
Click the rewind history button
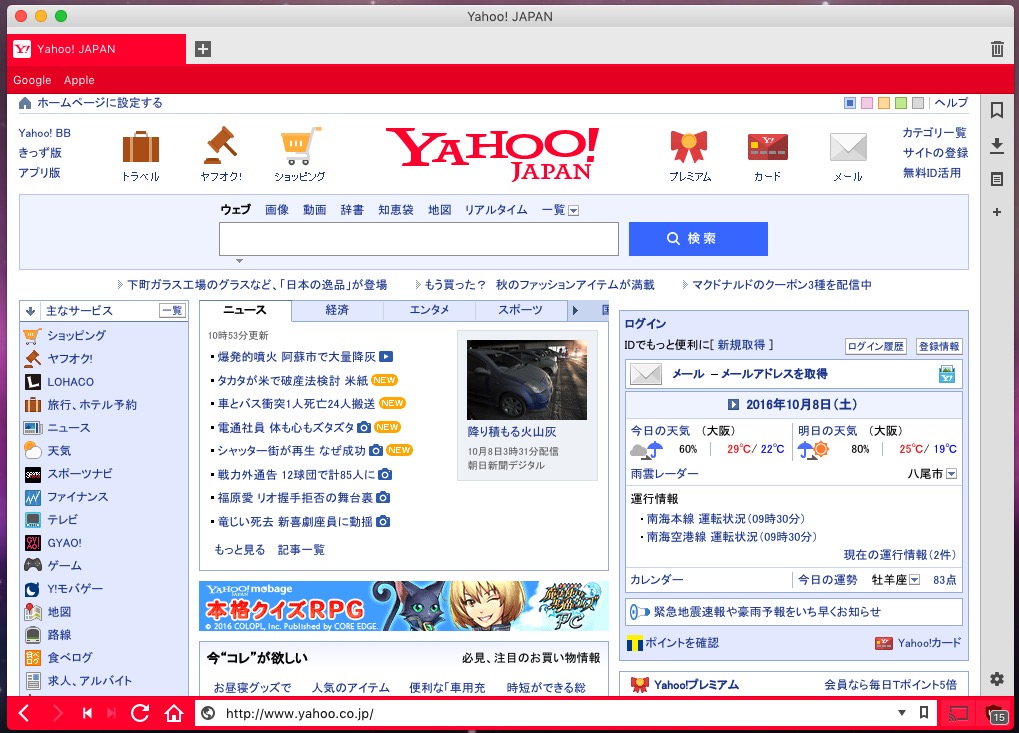(87, 714)
